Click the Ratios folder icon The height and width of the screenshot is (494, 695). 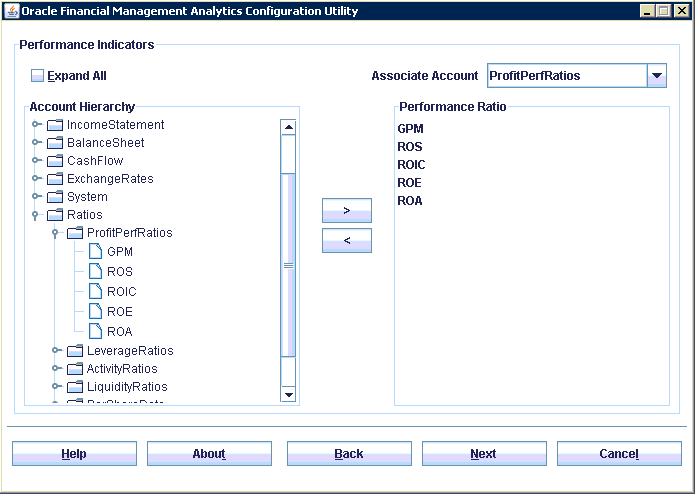point(55,215)
